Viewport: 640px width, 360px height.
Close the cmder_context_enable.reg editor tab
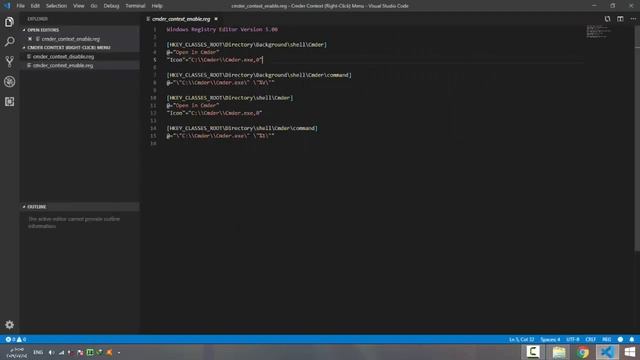(x=216, y=19)
